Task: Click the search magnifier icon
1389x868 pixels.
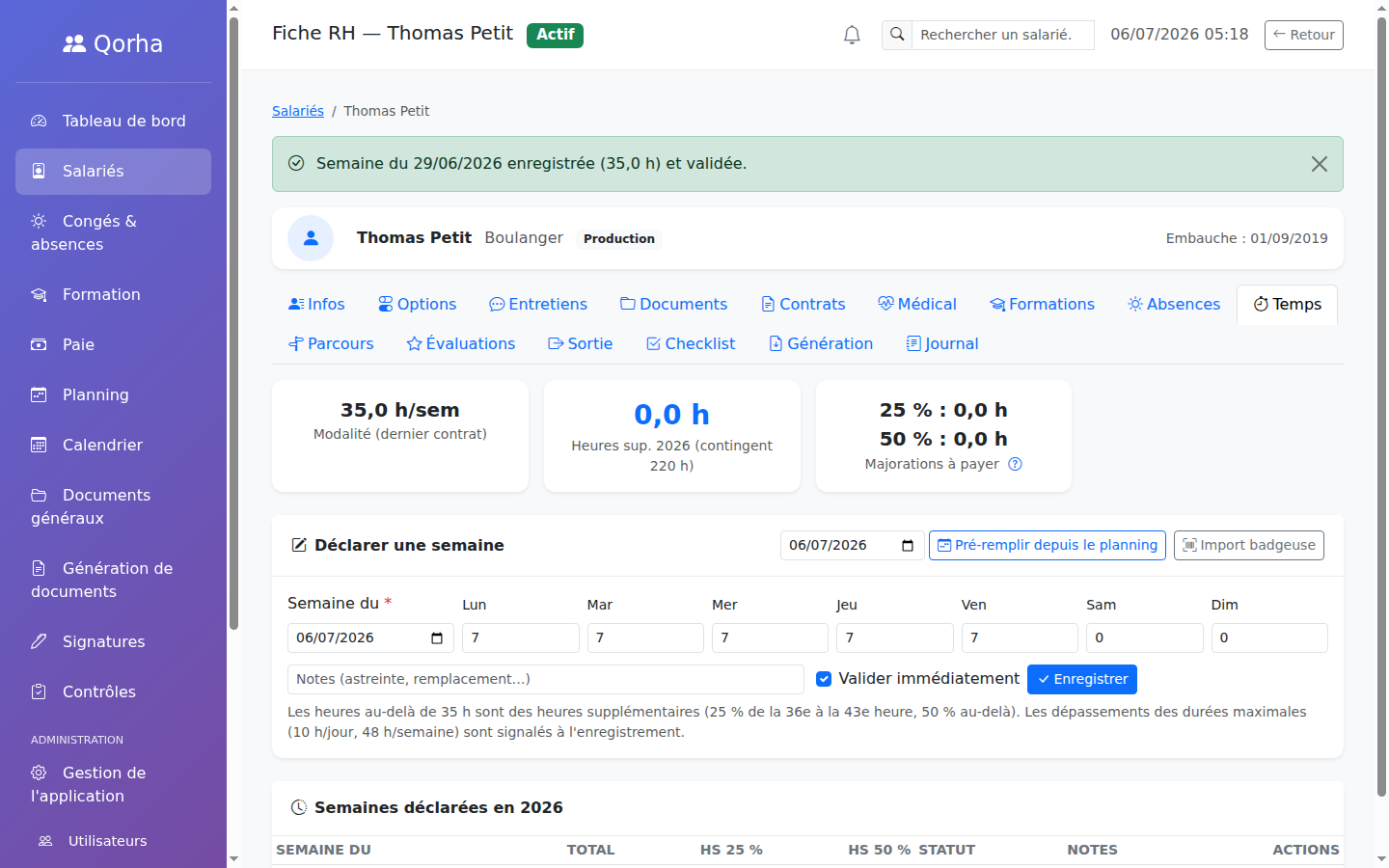Action: (x=897, y=35)
